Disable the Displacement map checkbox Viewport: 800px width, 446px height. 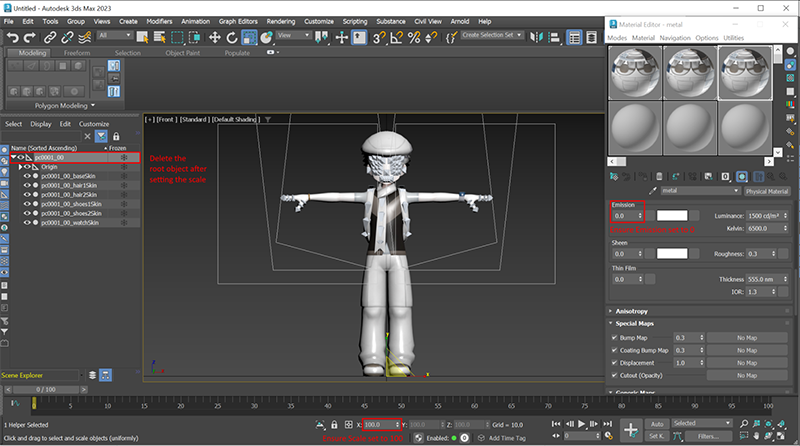pos(613,362)
